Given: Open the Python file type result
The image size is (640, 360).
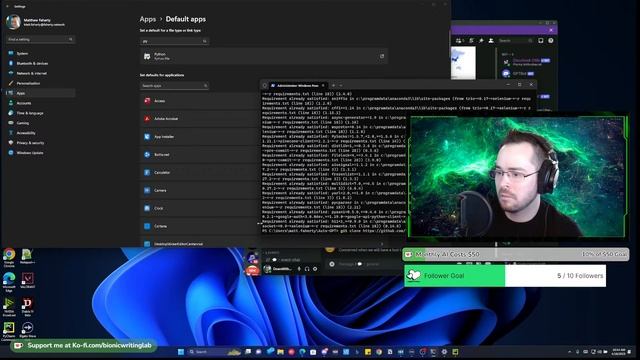Looking at the screenshot, I should point(263,56).
